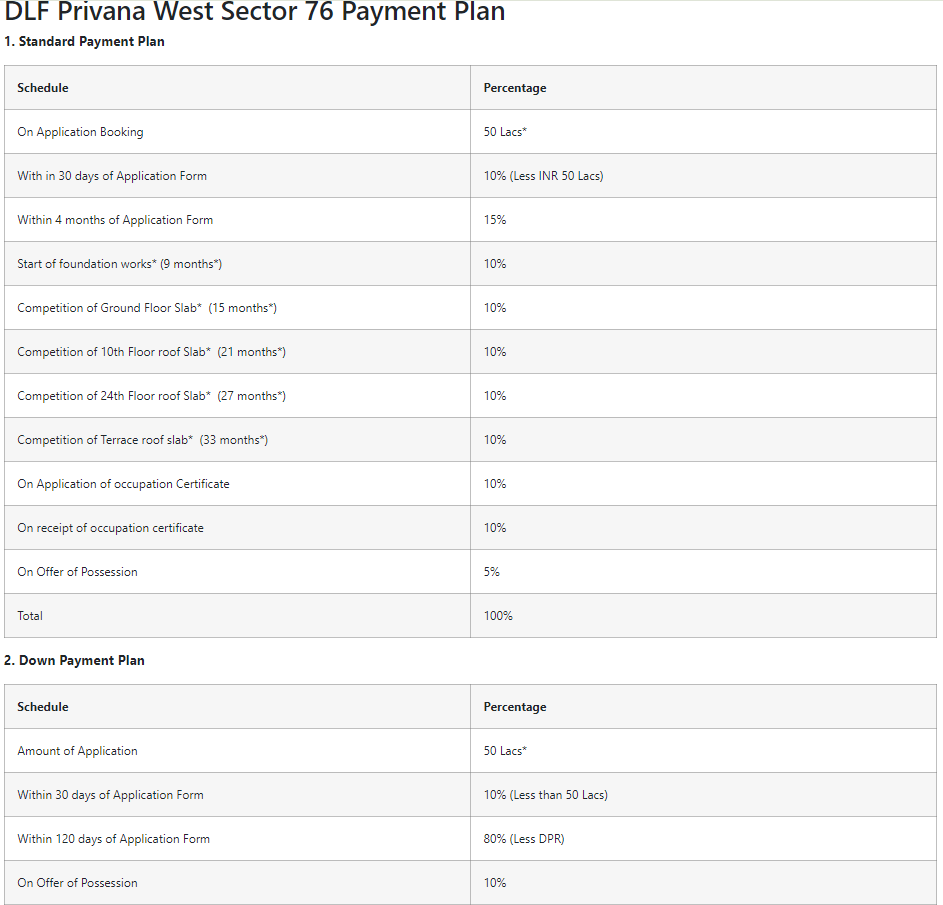
Task: Select Start of foundation works row
Action: (x=470, y=263)
